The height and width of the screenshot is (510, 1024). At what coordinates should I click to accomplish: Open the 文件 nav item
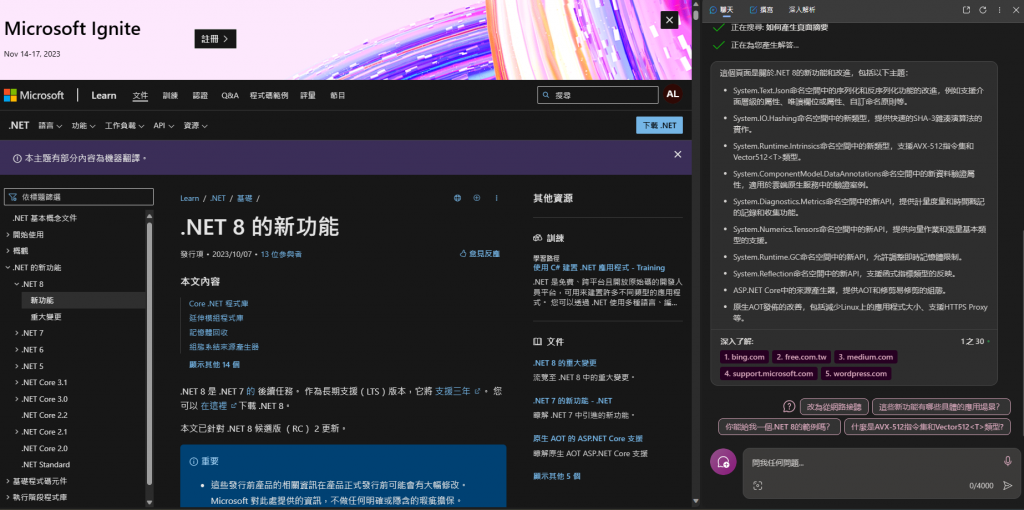coord(140,95)
